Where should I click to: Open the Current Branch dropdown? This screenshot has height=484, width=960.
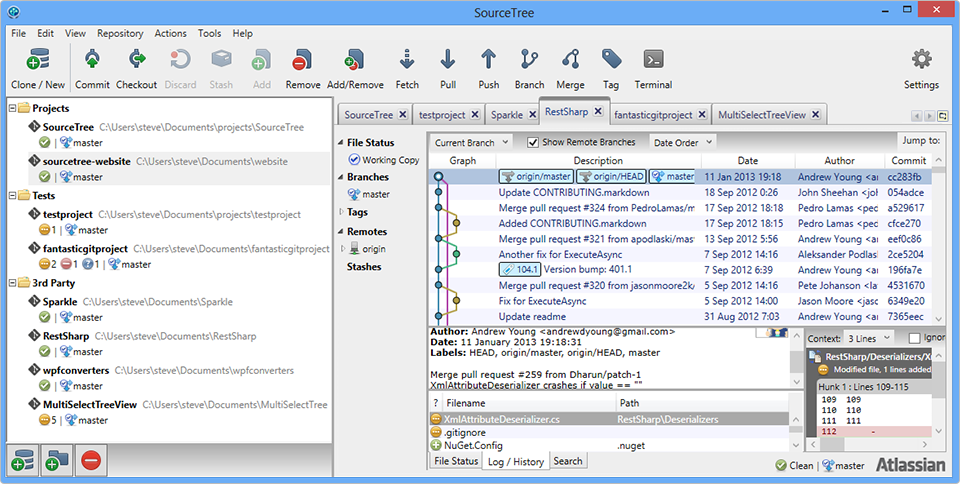pyautogui.click(x=472, y=143)
